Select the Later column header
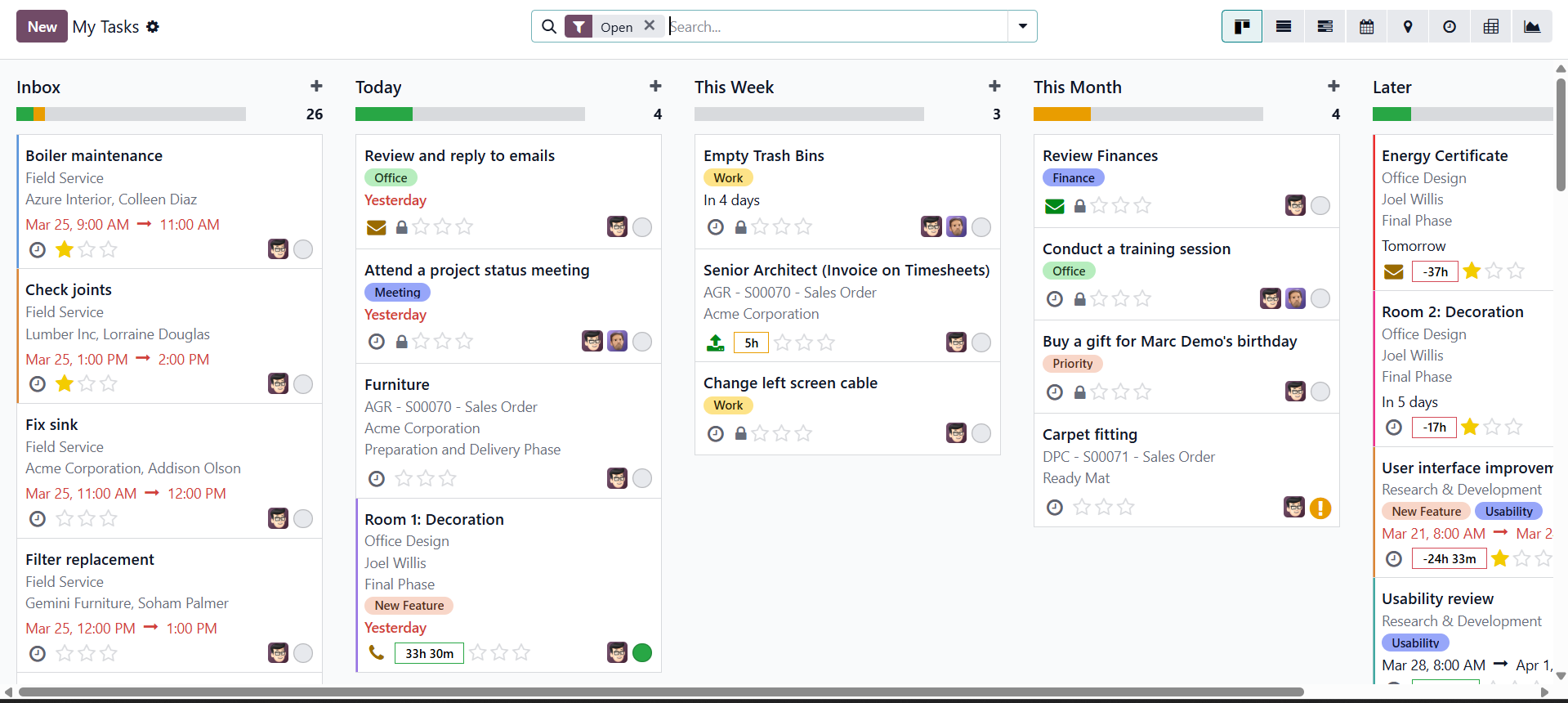This screenshot has height=703, width=1568. click(x=1392, y=87)
